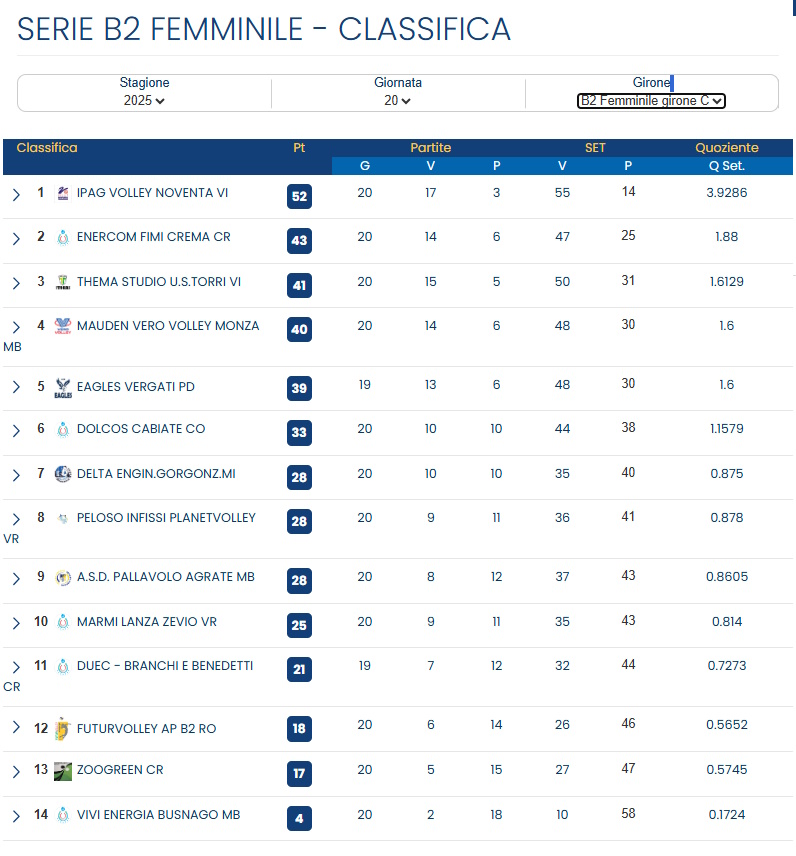
Task: Click the Pt column header
Action: [299, 148]
